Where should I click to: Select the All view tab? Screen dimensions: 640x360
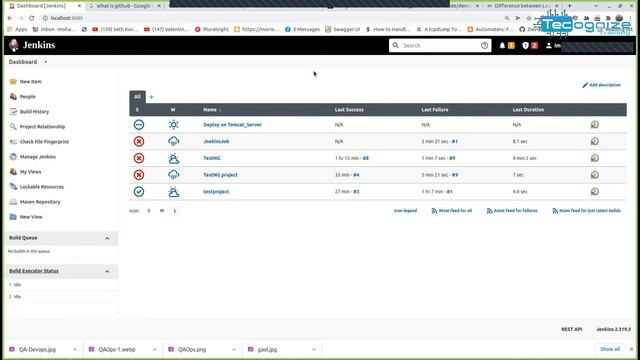click(137, 97)
